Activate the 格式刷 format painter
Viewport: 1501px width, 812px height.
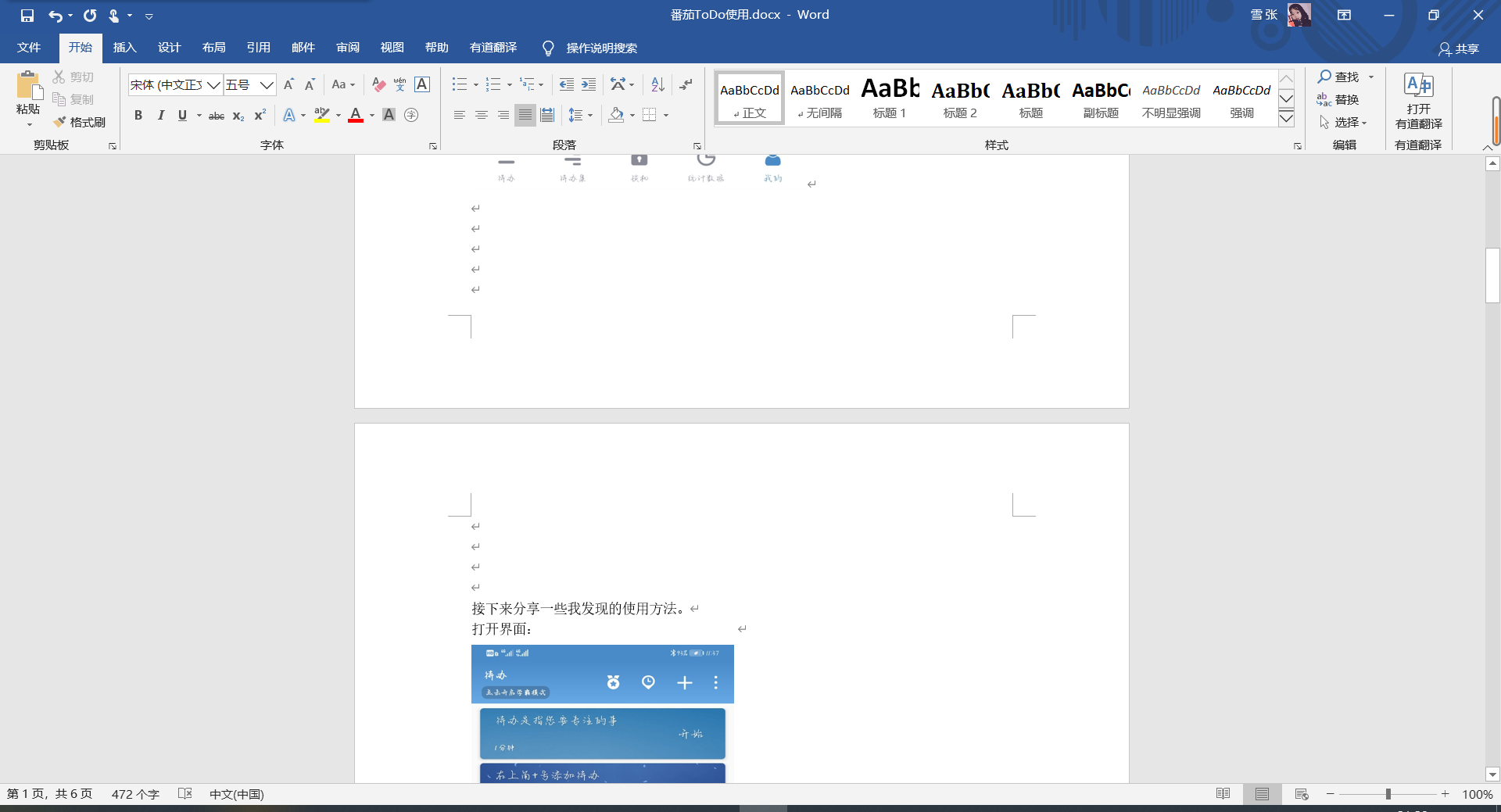coord(80,122)
